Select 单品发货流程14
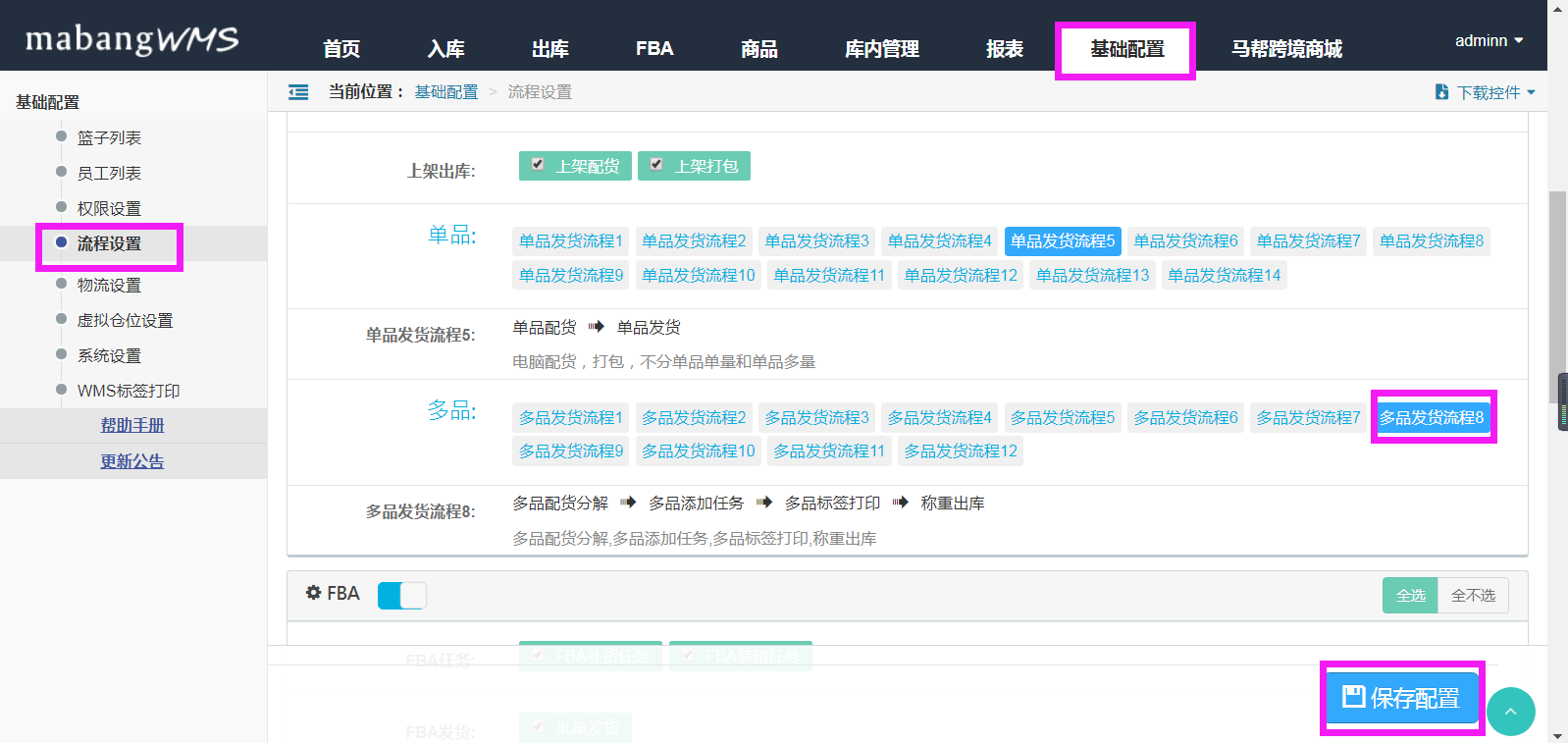 [1224, 276]
